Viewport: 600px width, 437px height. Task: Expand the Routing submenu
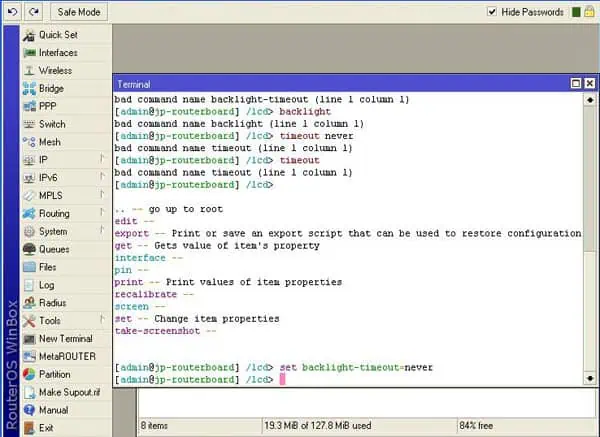[x=102, y=213]
